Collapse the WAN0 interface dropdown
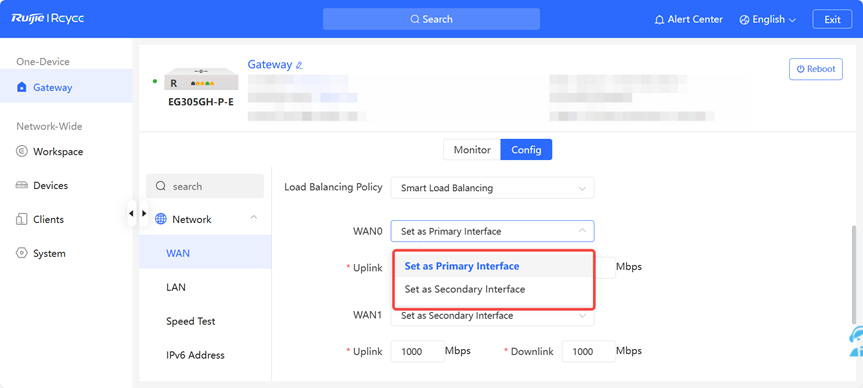 click(x=493, y=231)
